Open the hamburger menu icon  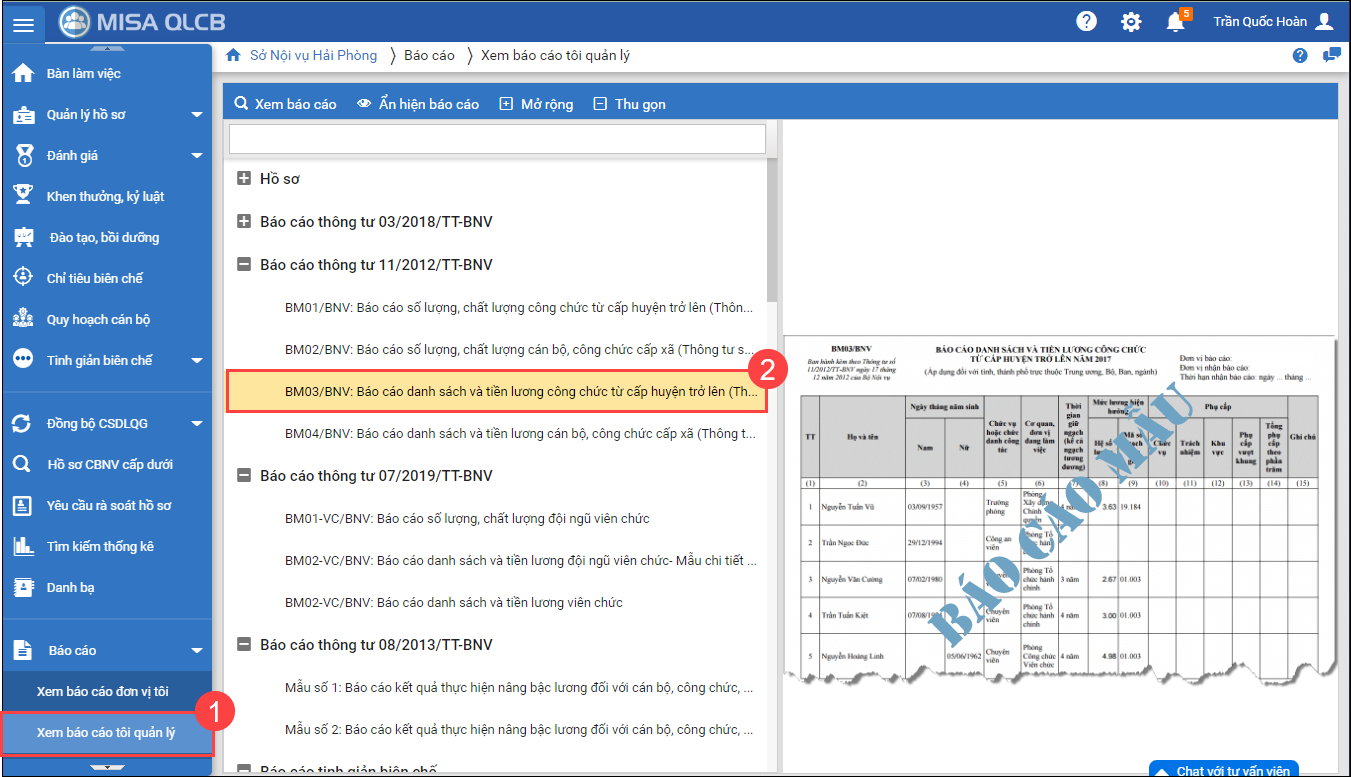(22, 24)
